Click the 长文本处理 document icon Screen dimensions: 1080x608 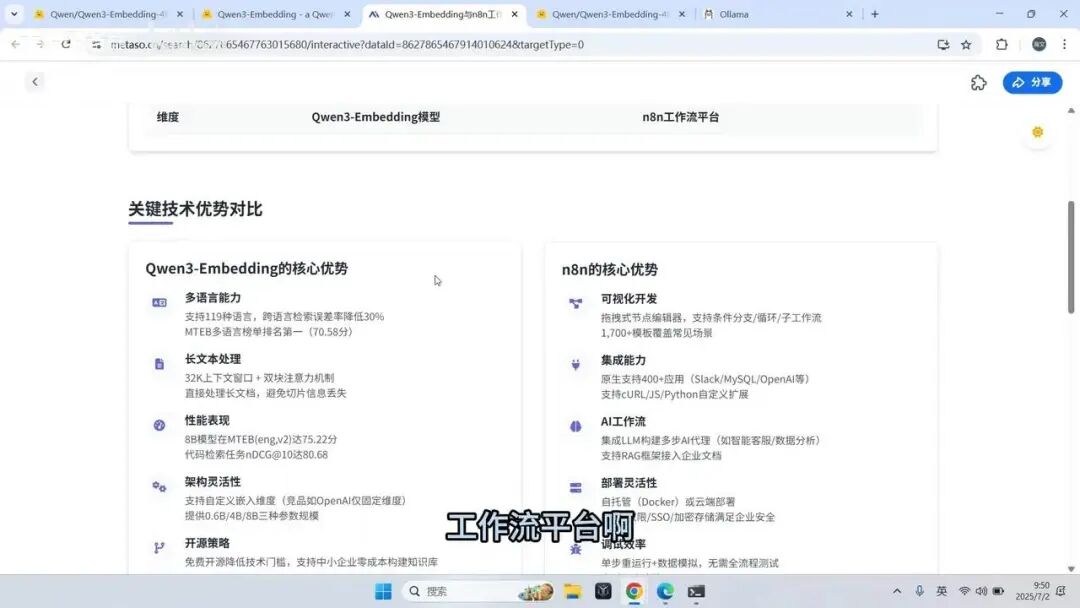click(x=159, y=364)
